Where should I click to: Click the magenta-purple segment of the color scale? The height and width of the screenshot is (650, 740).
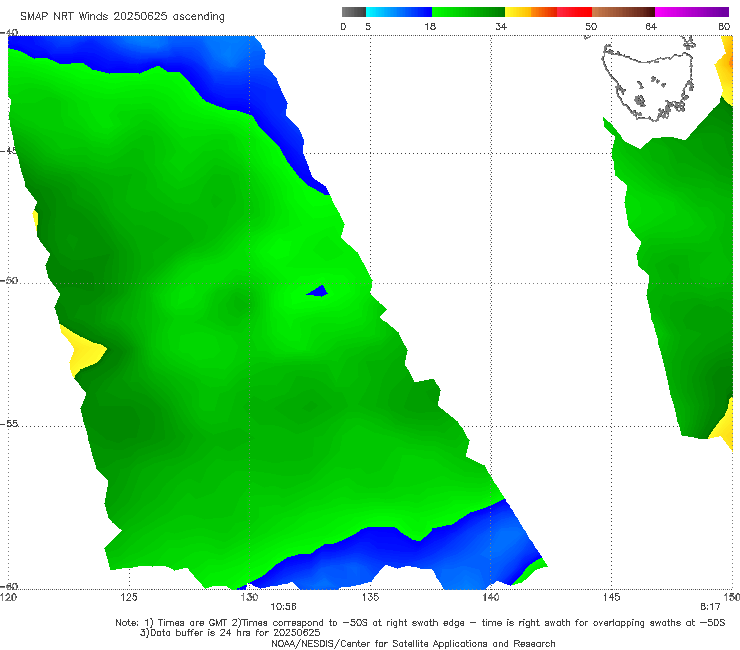692,12
